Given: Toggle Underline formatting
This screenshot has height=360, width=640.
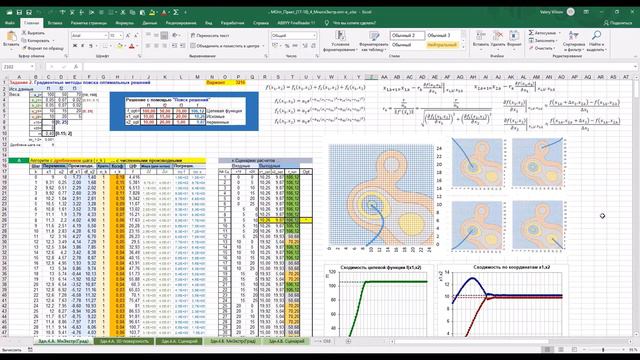Looking at the screenshot, I should pos(91,46).
